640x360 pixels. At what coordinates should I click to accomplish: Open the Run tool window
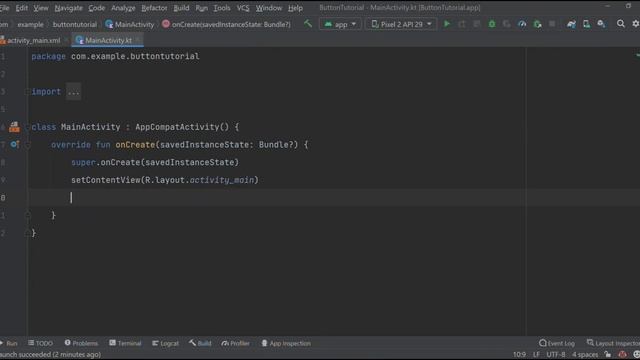click(9, 343)
